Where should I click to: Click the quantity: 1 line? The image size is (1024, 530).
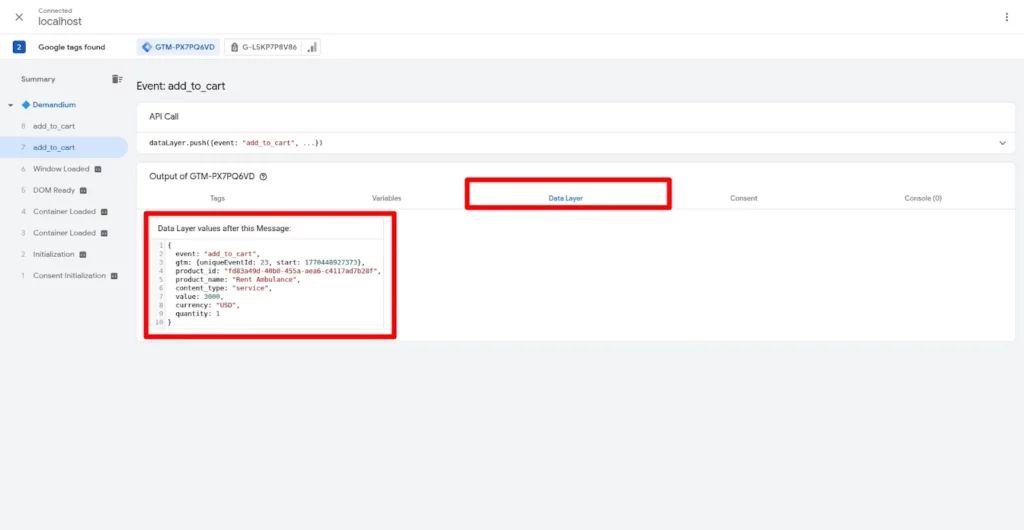click(197, 313)
